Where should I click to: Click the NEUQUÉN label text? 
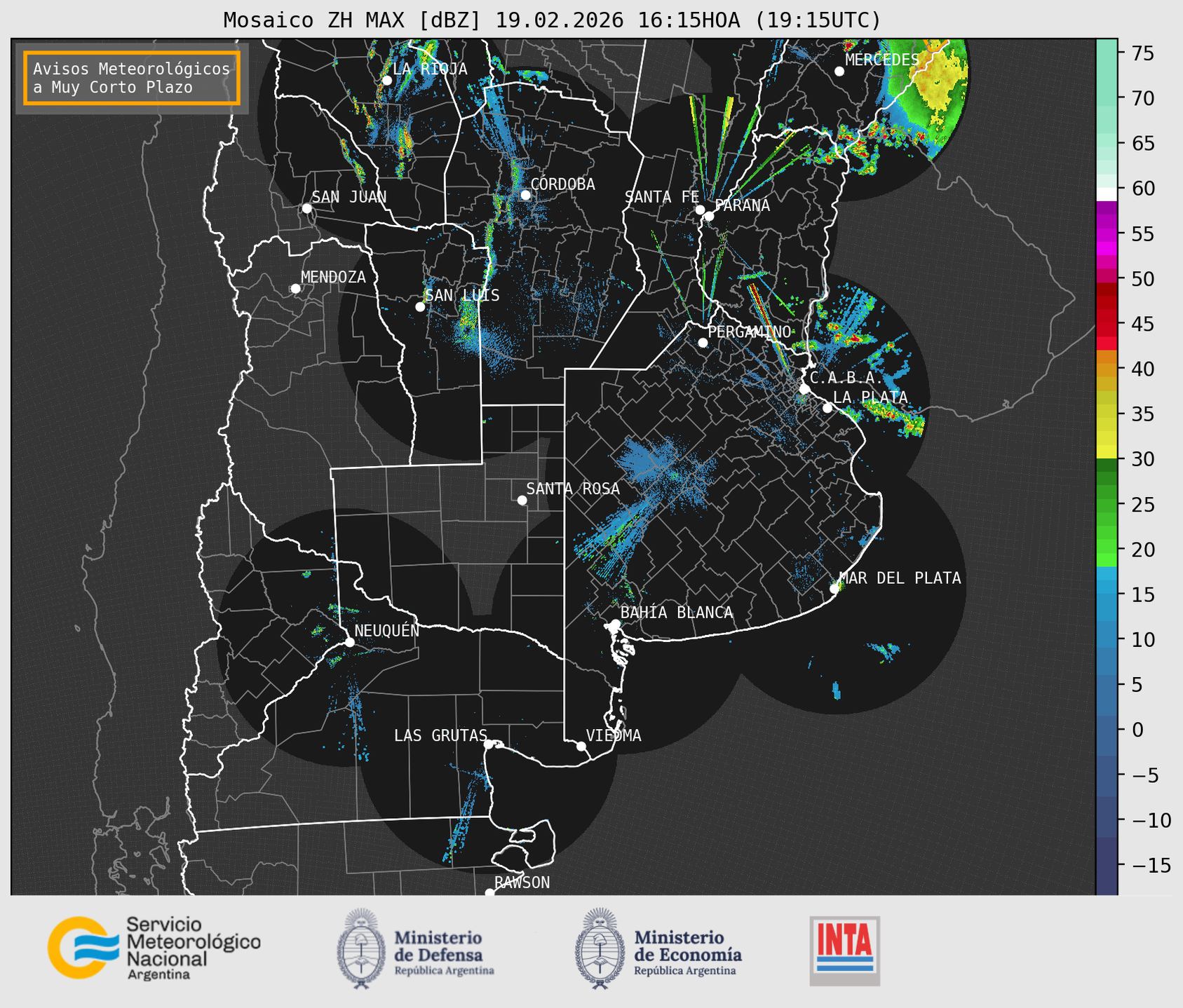[x=386, y=630]
